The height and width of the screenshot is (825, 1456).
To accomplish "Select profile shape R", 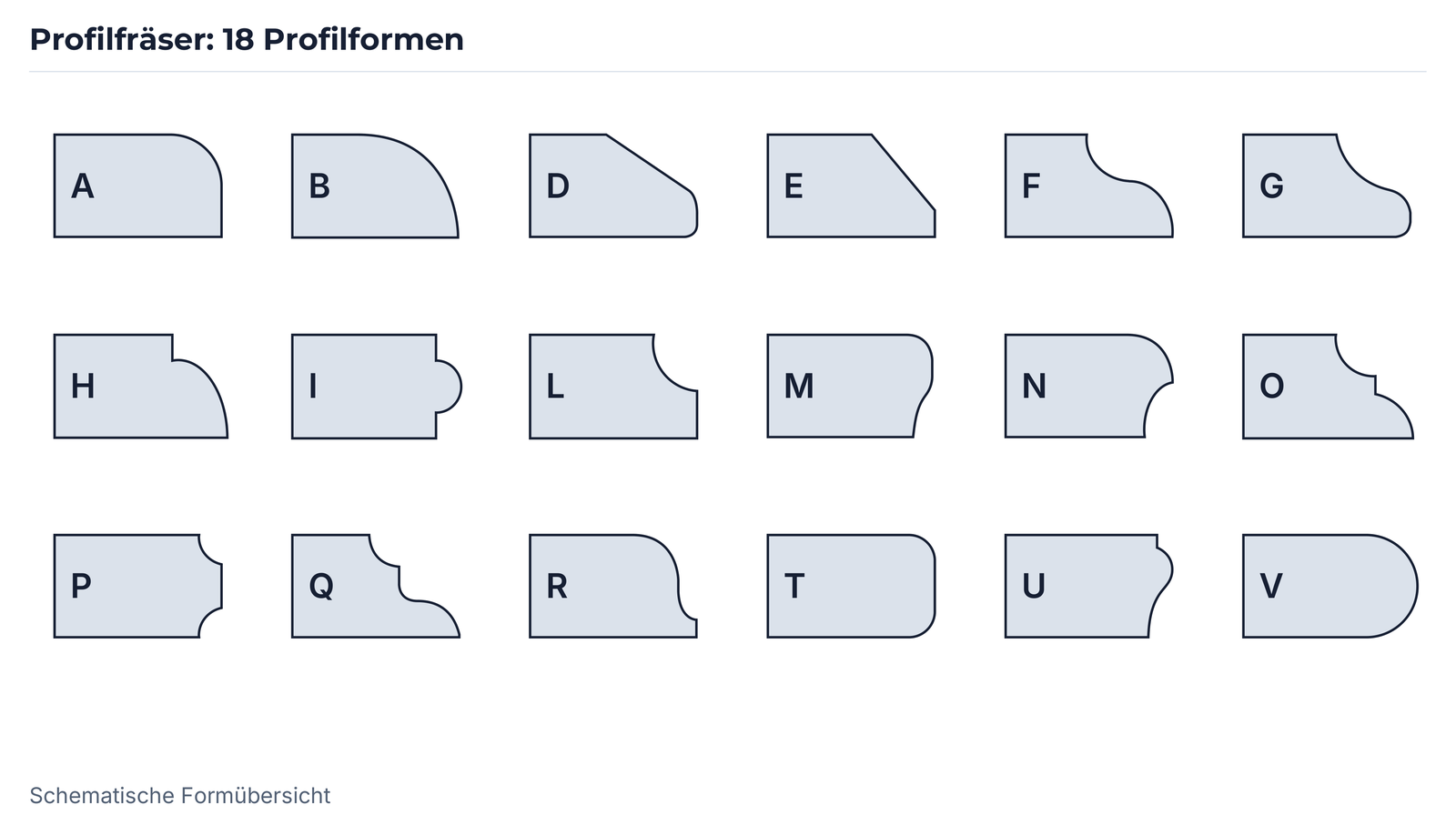I will pos(613,586).
